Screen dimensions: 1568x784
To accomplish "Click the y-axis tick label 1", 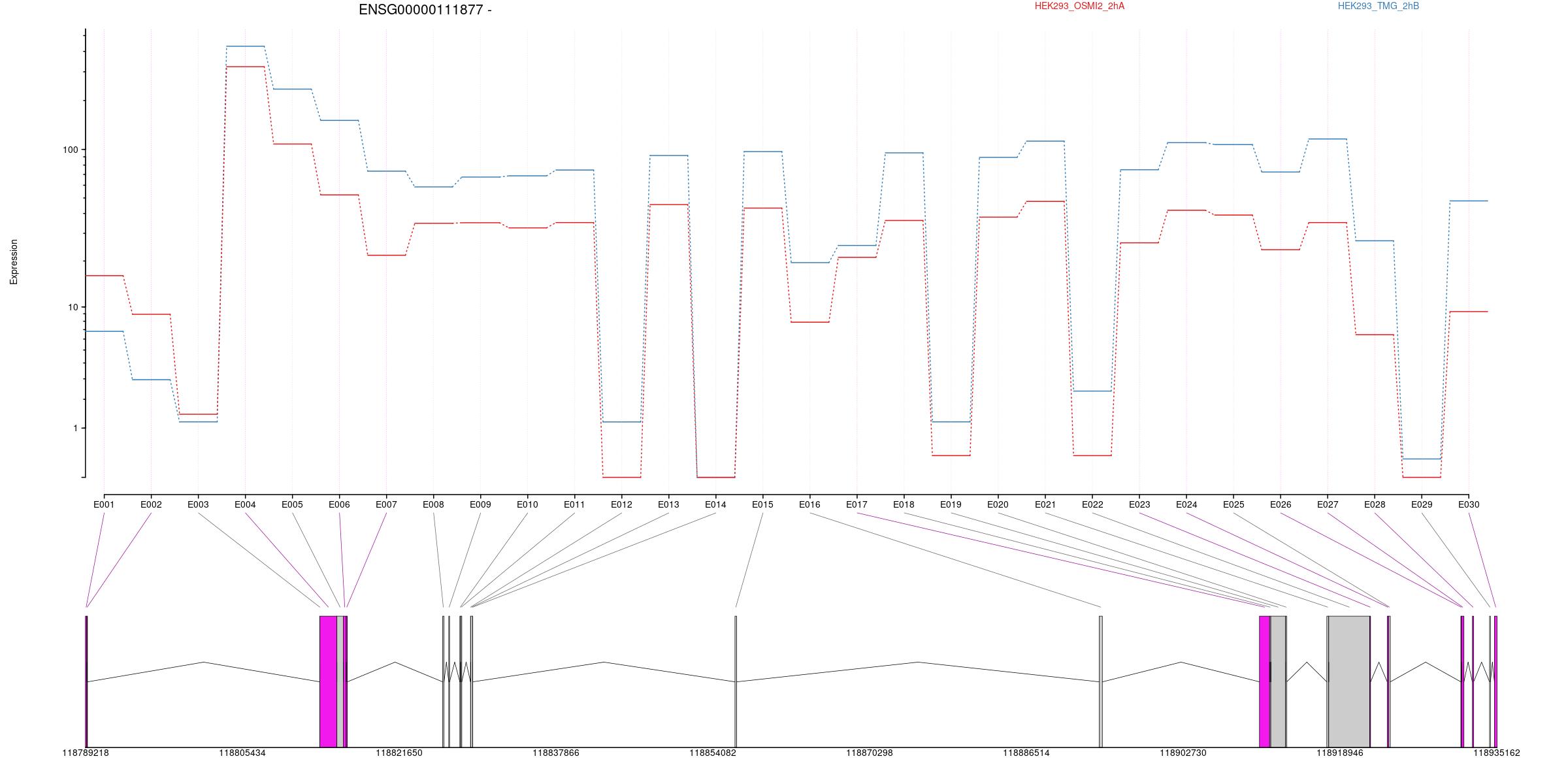I will [75, 428].
